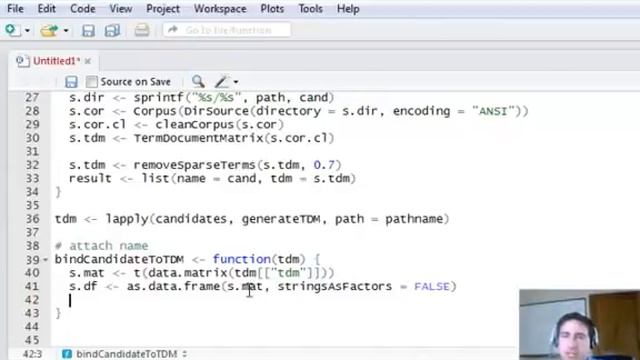Open the bindCandidateToTDM function navigator
The width and height of the screenshot is (640, 360).
click(x=131, y=354)
